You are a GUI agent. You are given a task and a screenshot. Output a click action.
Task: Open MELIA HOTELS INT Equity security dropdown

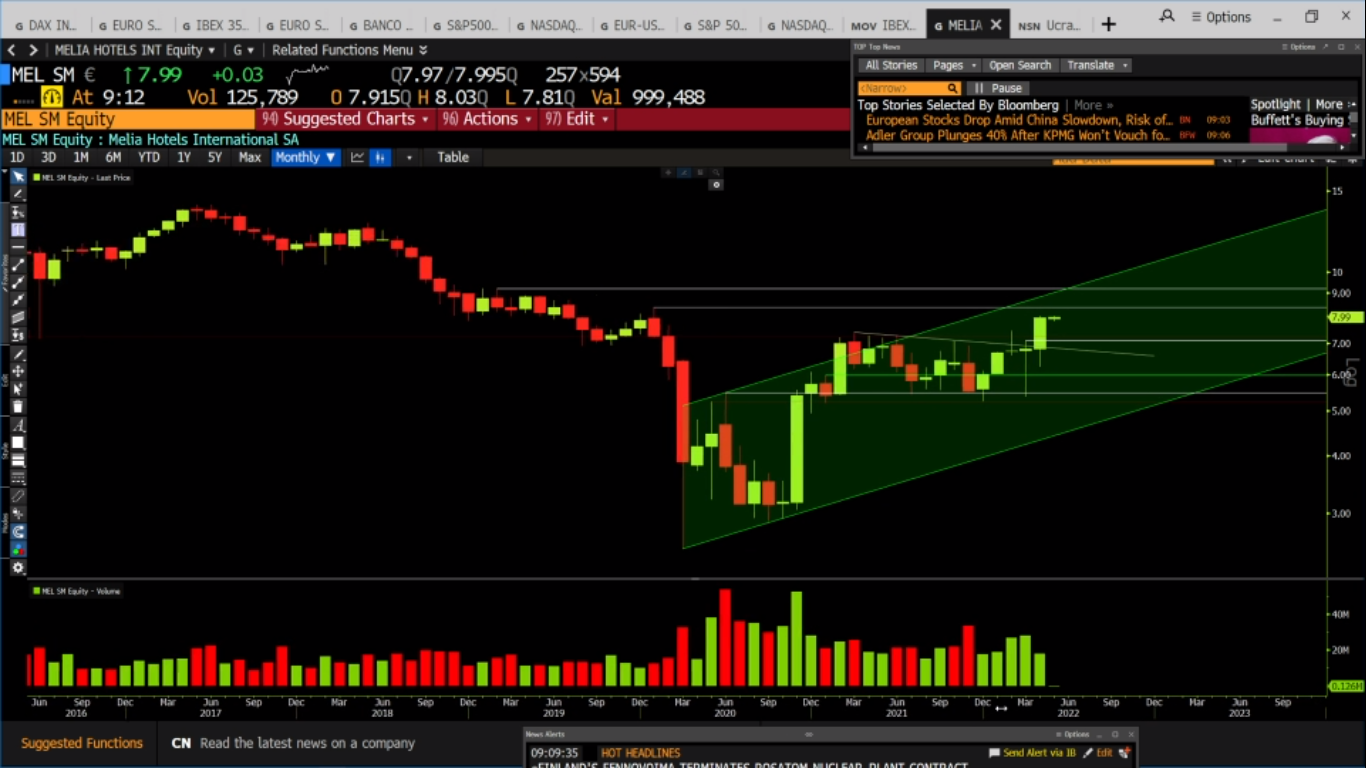click(135, 50)
